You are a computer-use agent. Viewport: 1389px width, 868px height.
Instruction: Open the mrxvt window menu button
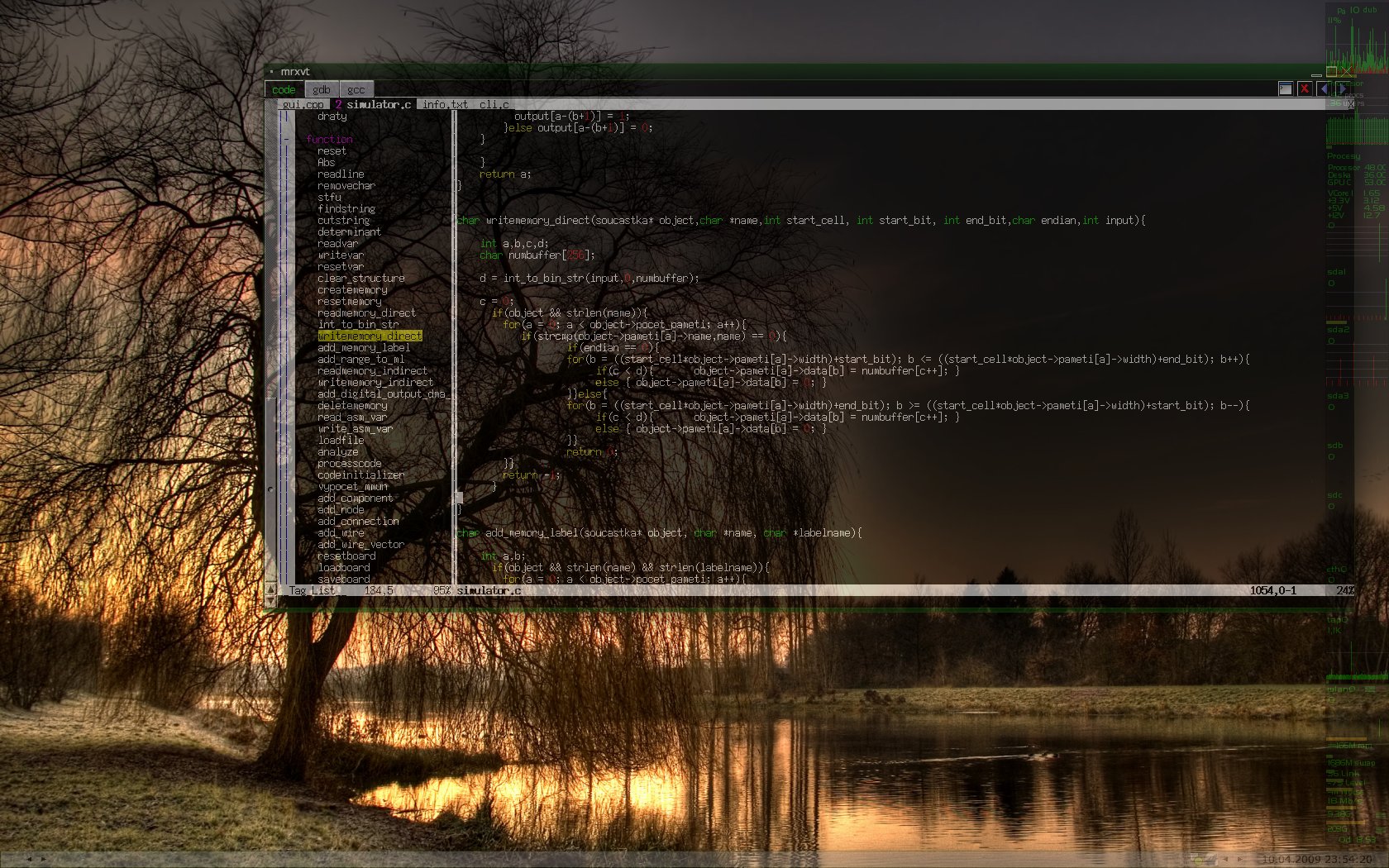pyautogui.click(x=271, y=72)
